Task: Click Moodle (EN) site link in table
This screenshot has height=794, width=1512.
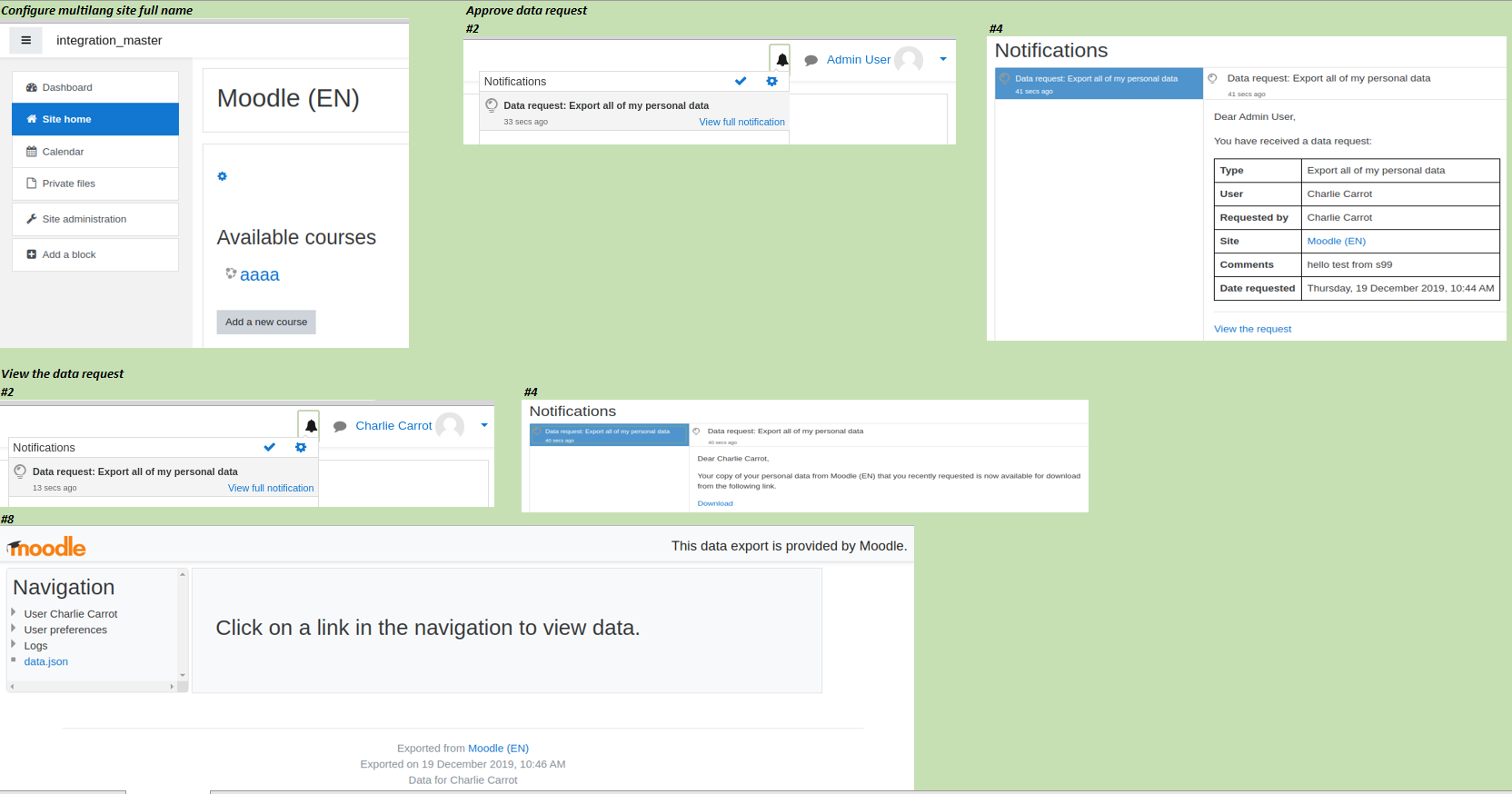Action: tap(1336, 241)
